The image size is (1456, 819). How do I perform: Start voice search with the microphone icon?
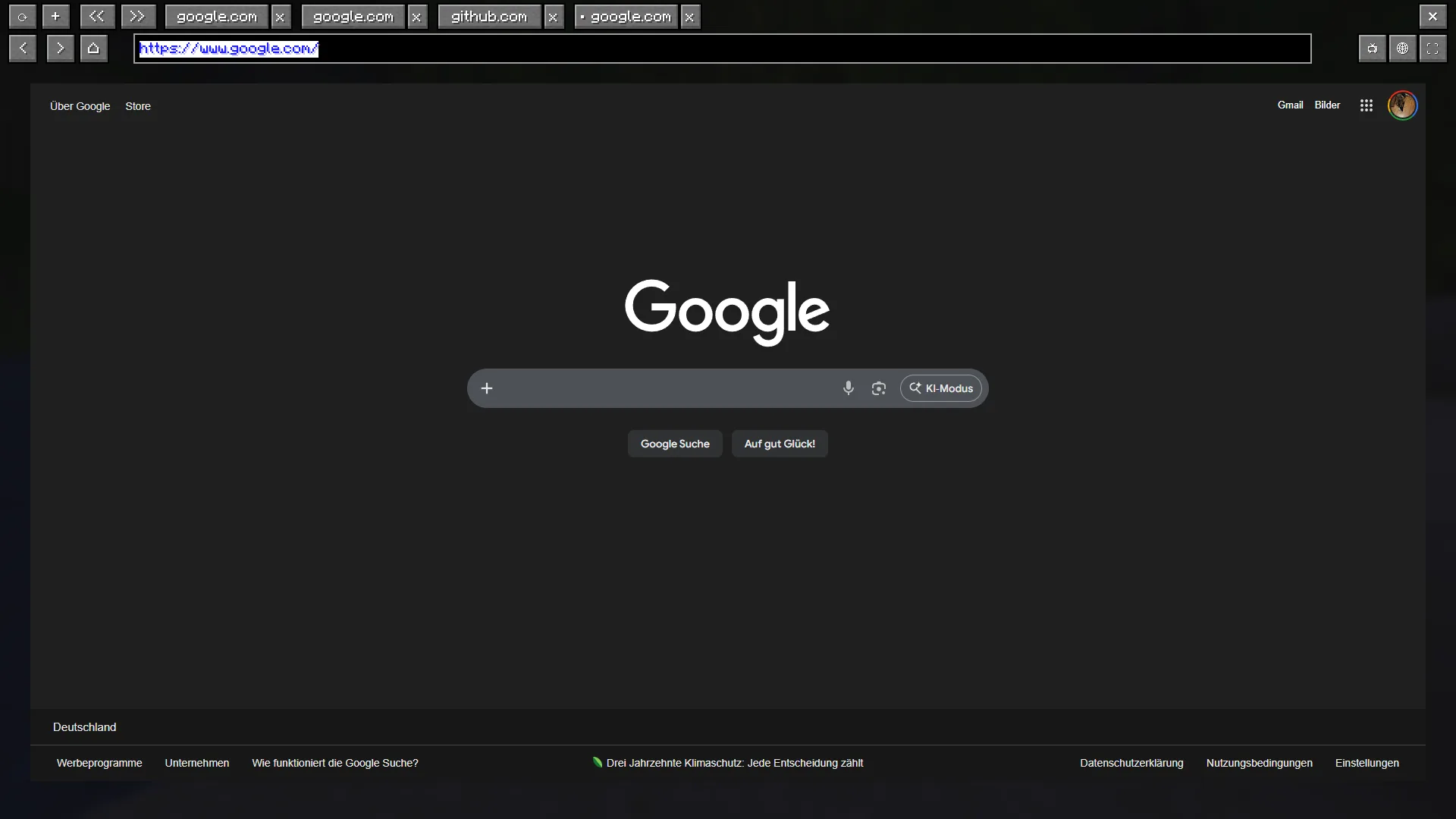coord(849,388)
